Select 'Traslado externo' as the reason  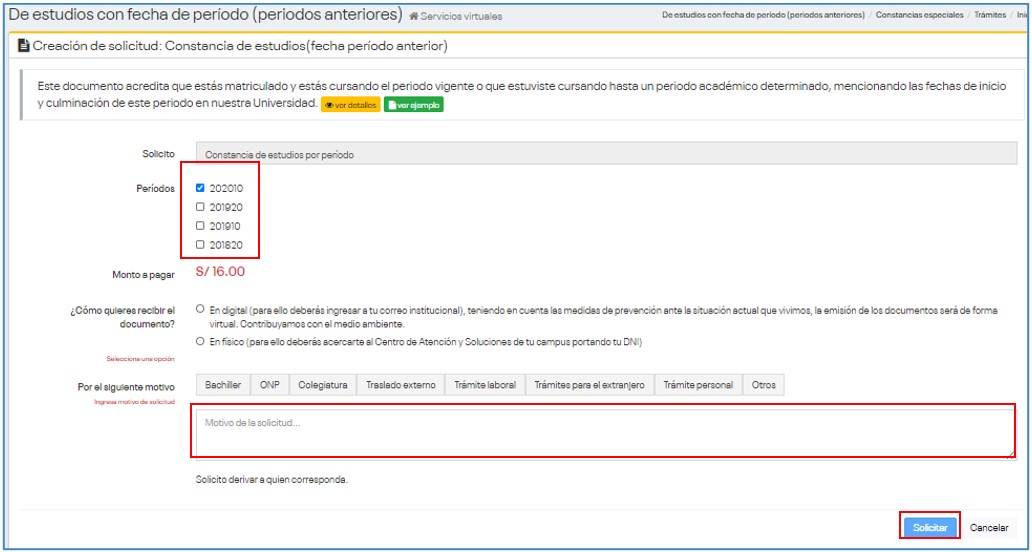tap(400, 385)
